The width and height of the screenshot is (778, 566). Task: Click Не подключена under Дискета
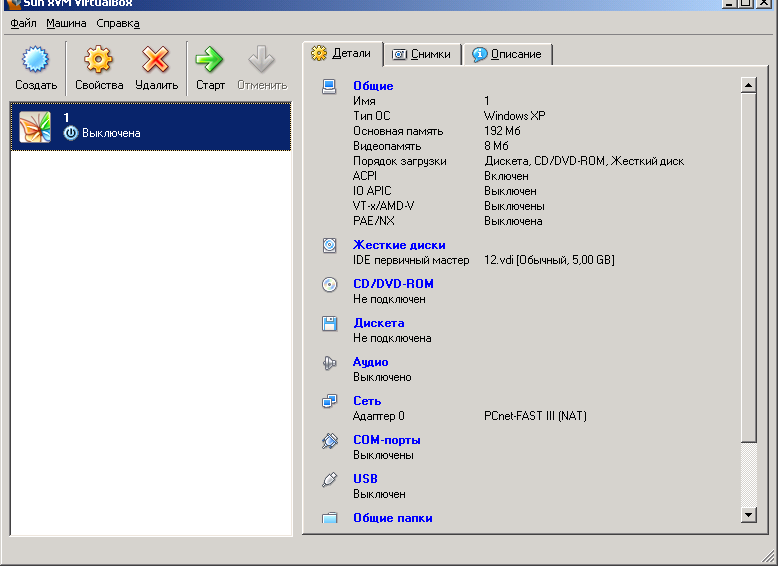(392, 338)
